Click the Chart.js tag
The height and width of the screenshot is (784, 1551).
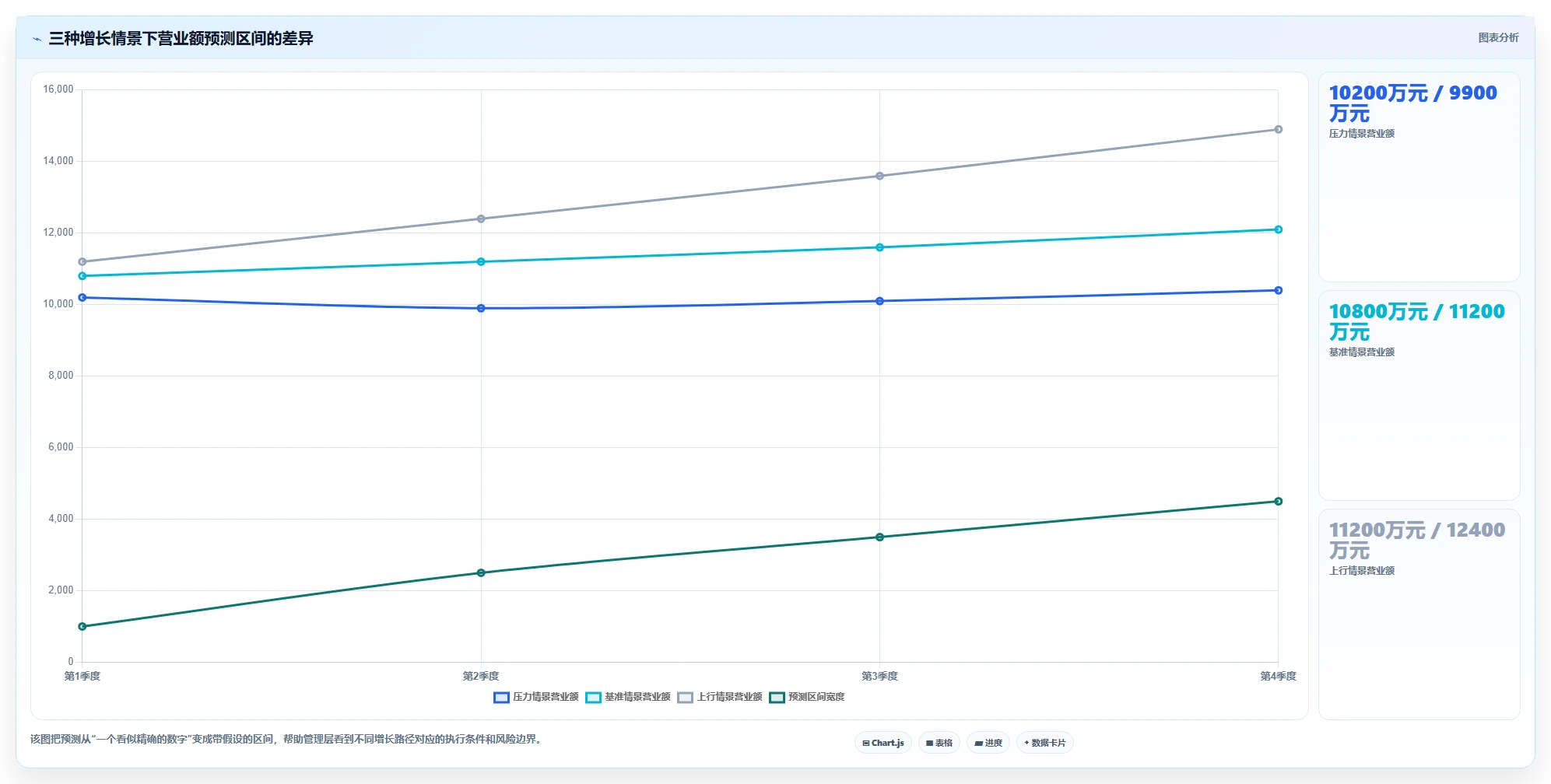(x=883, y=743)
